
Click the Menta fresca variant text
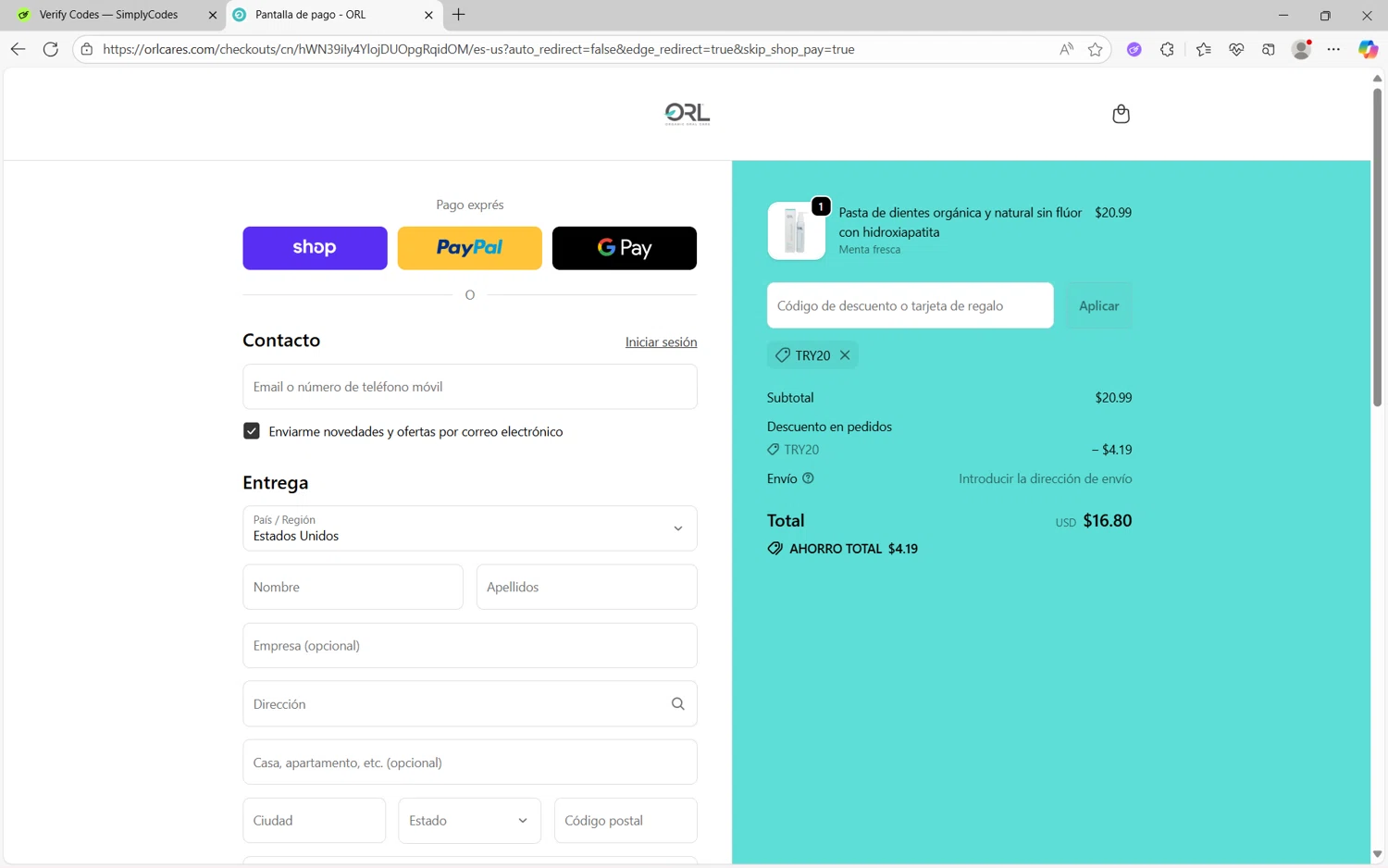click(869, 250)
